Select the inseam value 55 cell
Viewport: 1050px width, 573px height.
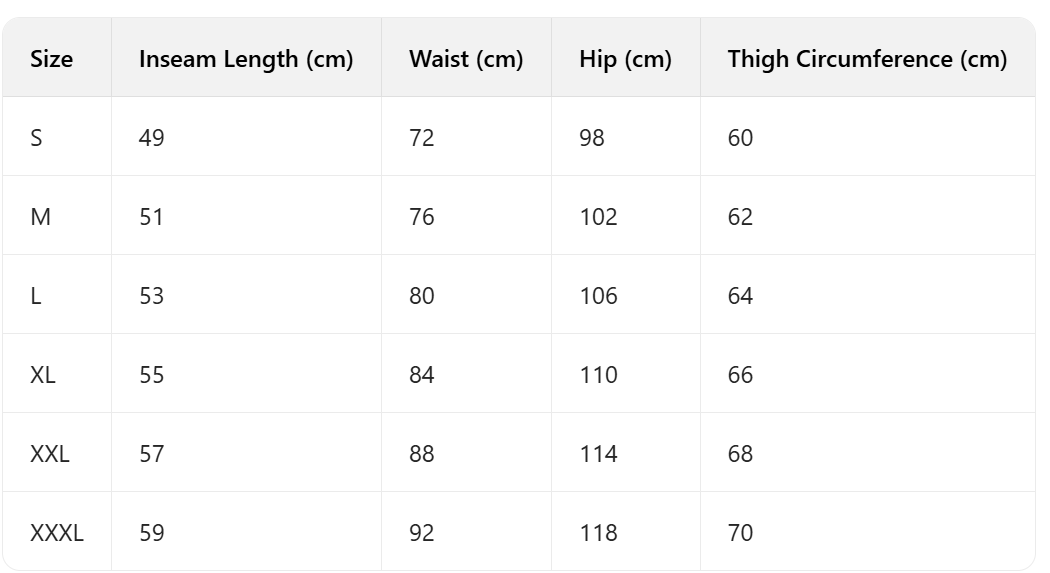tap(152, 375)
